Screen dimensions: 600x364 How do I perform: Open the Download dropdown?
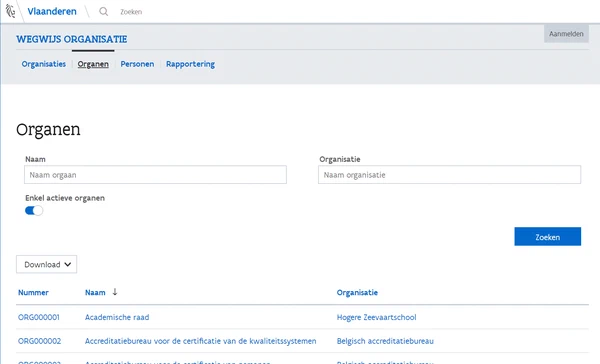click(46, 264)
